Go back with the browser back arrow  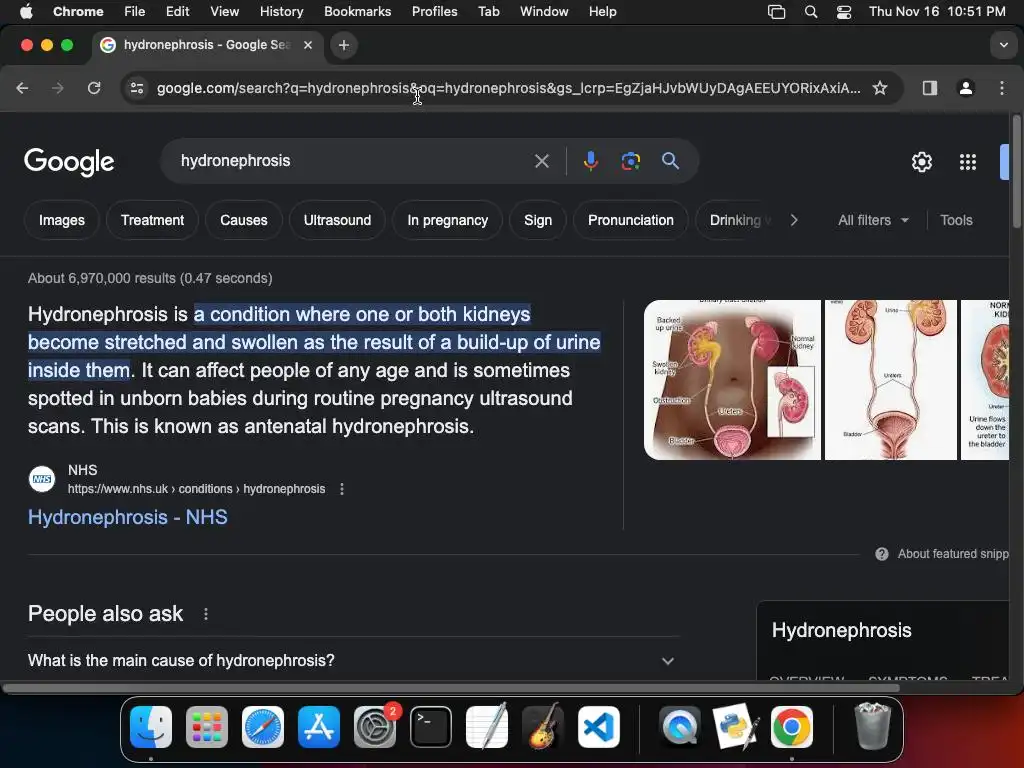(22, 88)
